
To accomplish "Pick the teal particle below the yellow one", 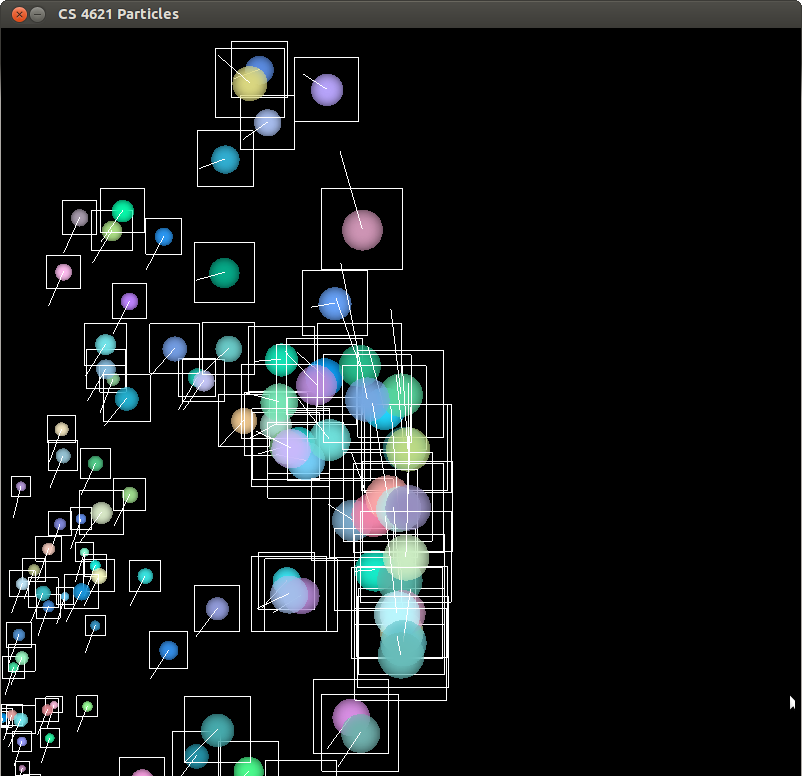I will point(225,159).
